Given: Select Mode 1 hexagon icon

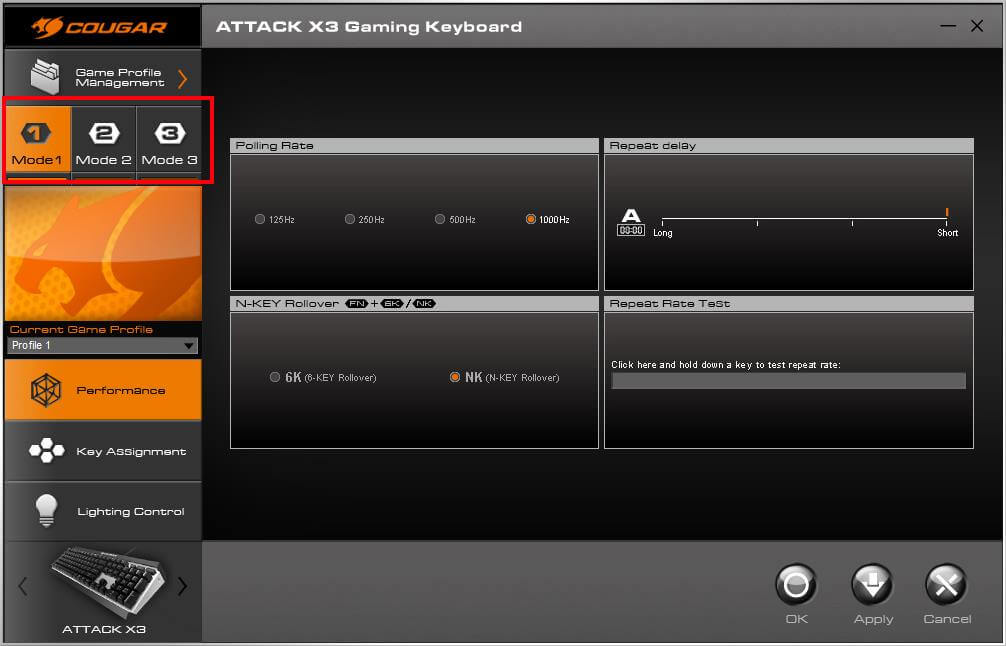Looking at the screenshot, I should point(37,133).
